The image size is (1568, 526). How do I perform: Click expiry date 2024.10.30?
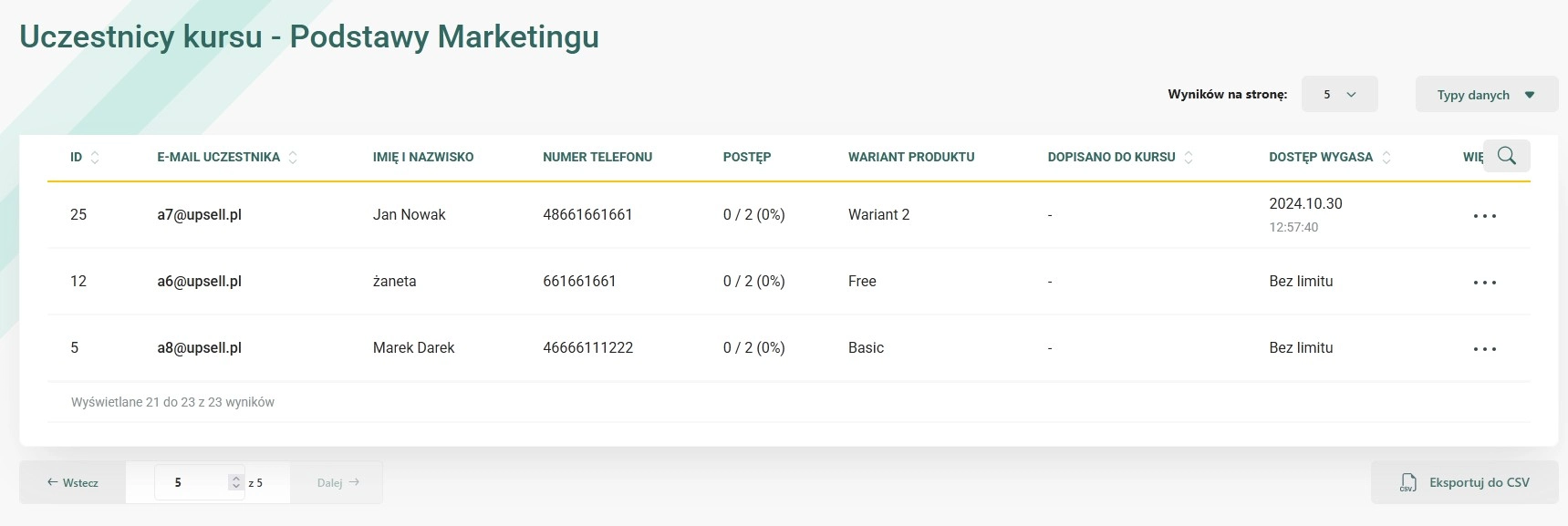(x=1305, y=203)
